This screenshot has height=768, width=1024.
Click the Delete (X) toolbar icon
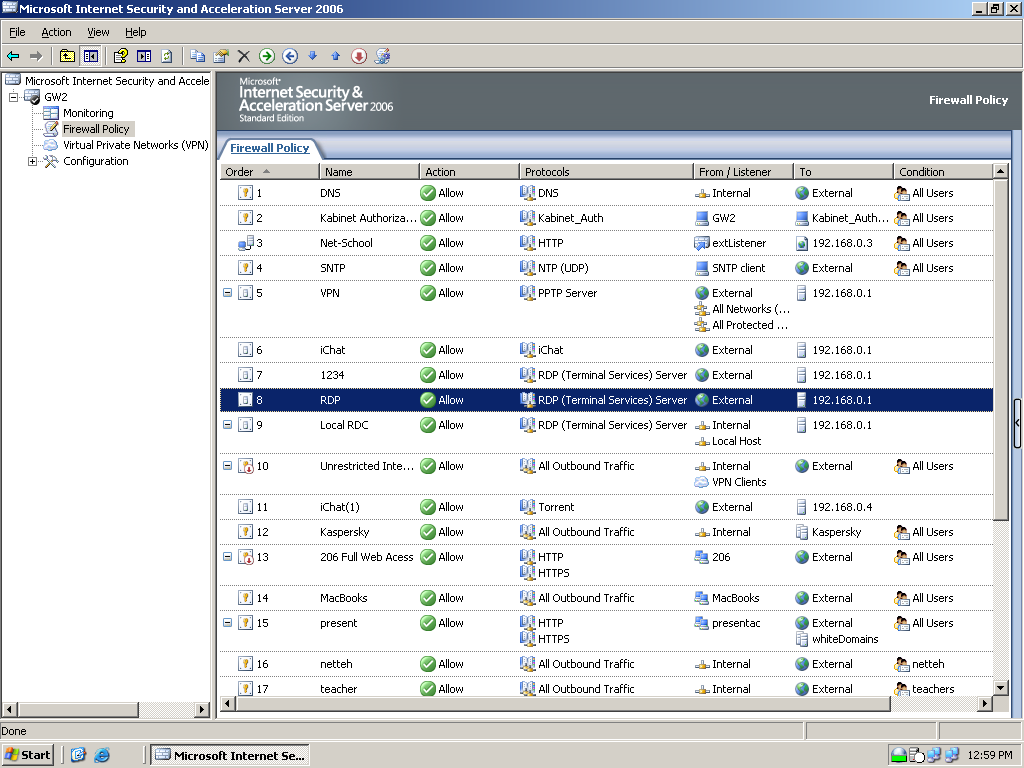[x=243, y=56]
